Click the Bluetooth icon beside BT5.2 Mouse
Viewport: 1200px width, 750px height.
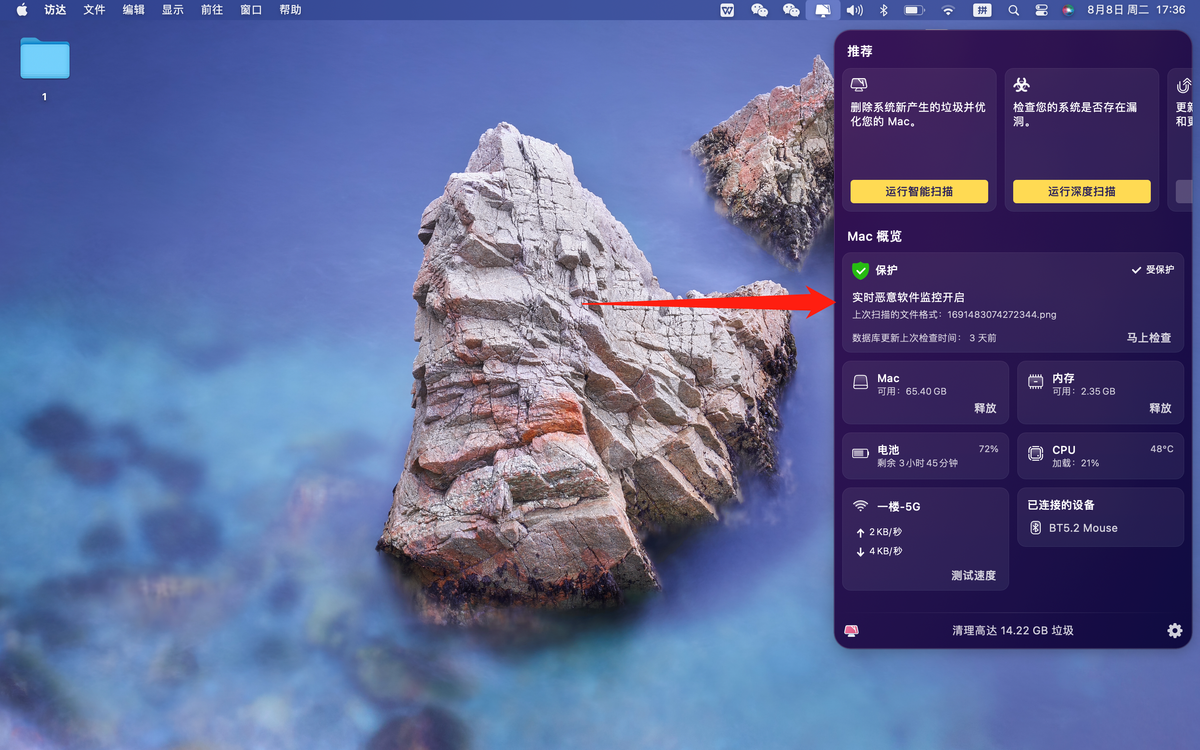tap(1036, 528)
